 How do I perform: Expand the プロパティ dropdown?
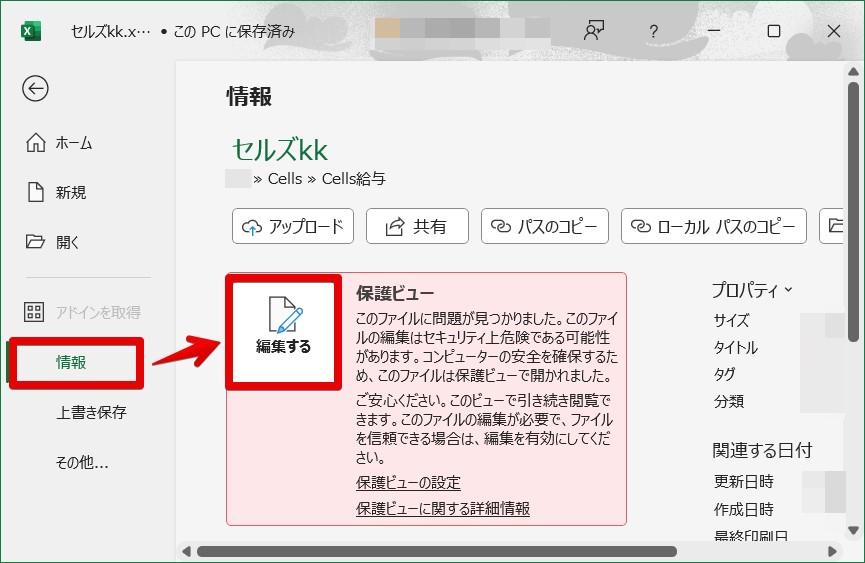point(752,290)
